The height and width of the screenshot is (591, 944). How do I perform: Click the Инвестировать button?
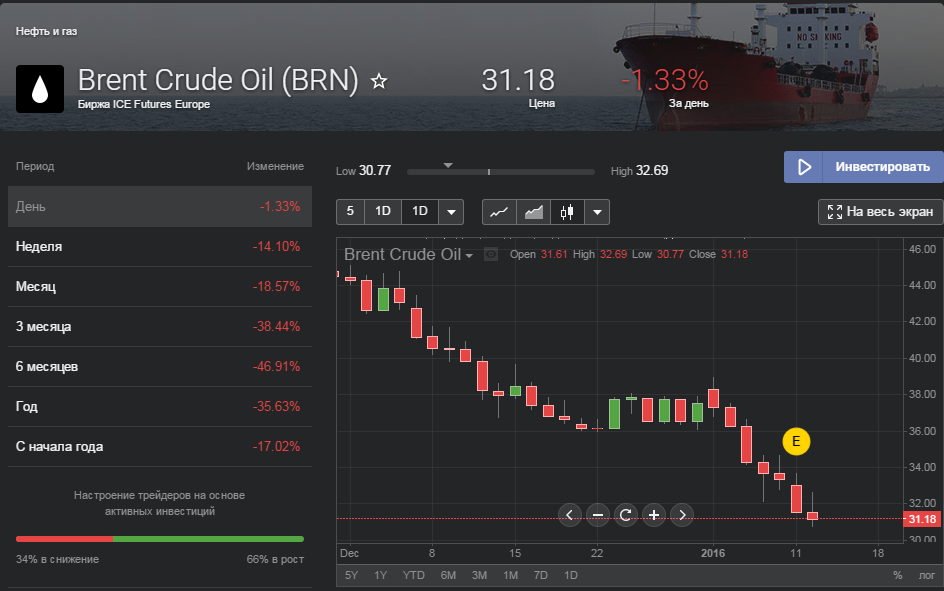pos(864,167)
